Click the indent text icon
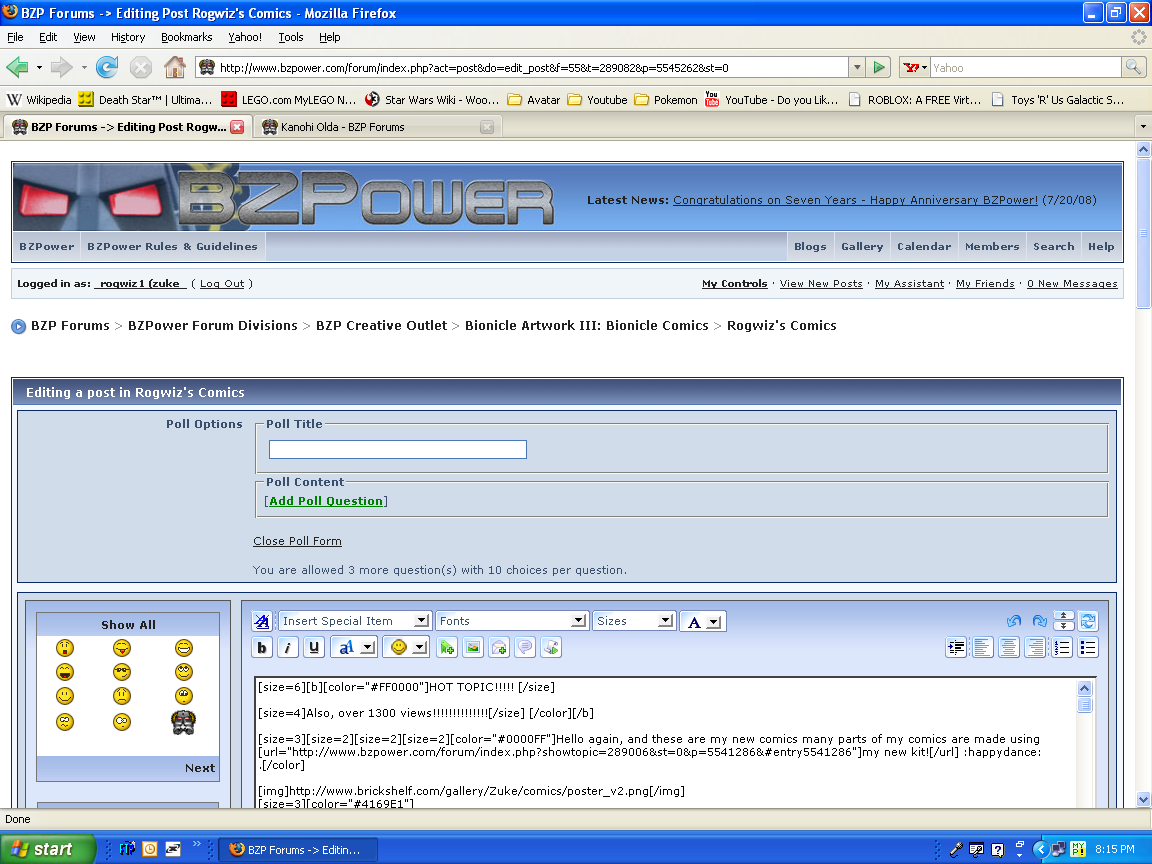Viewport: 1152px width, 864px height. pos(956,647)
